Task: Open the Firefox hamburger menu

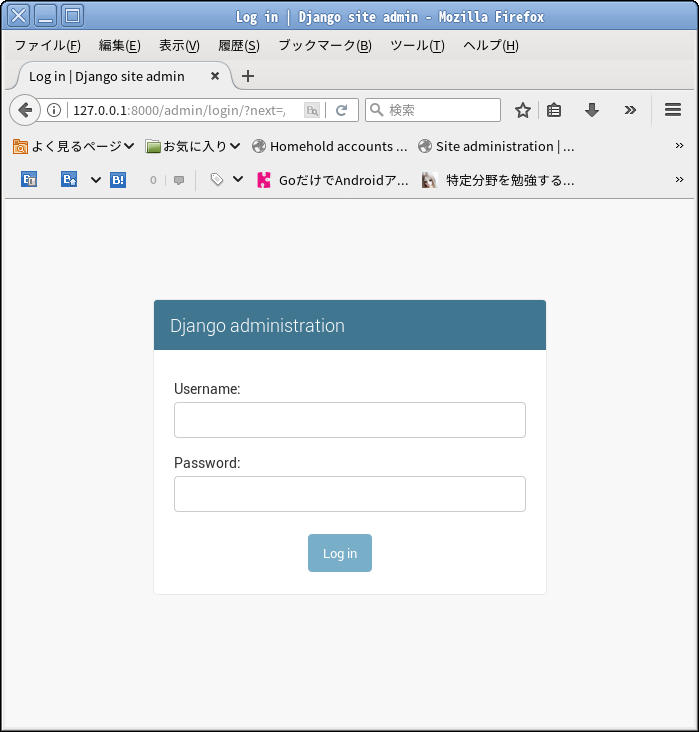Action: click(673, 110)
